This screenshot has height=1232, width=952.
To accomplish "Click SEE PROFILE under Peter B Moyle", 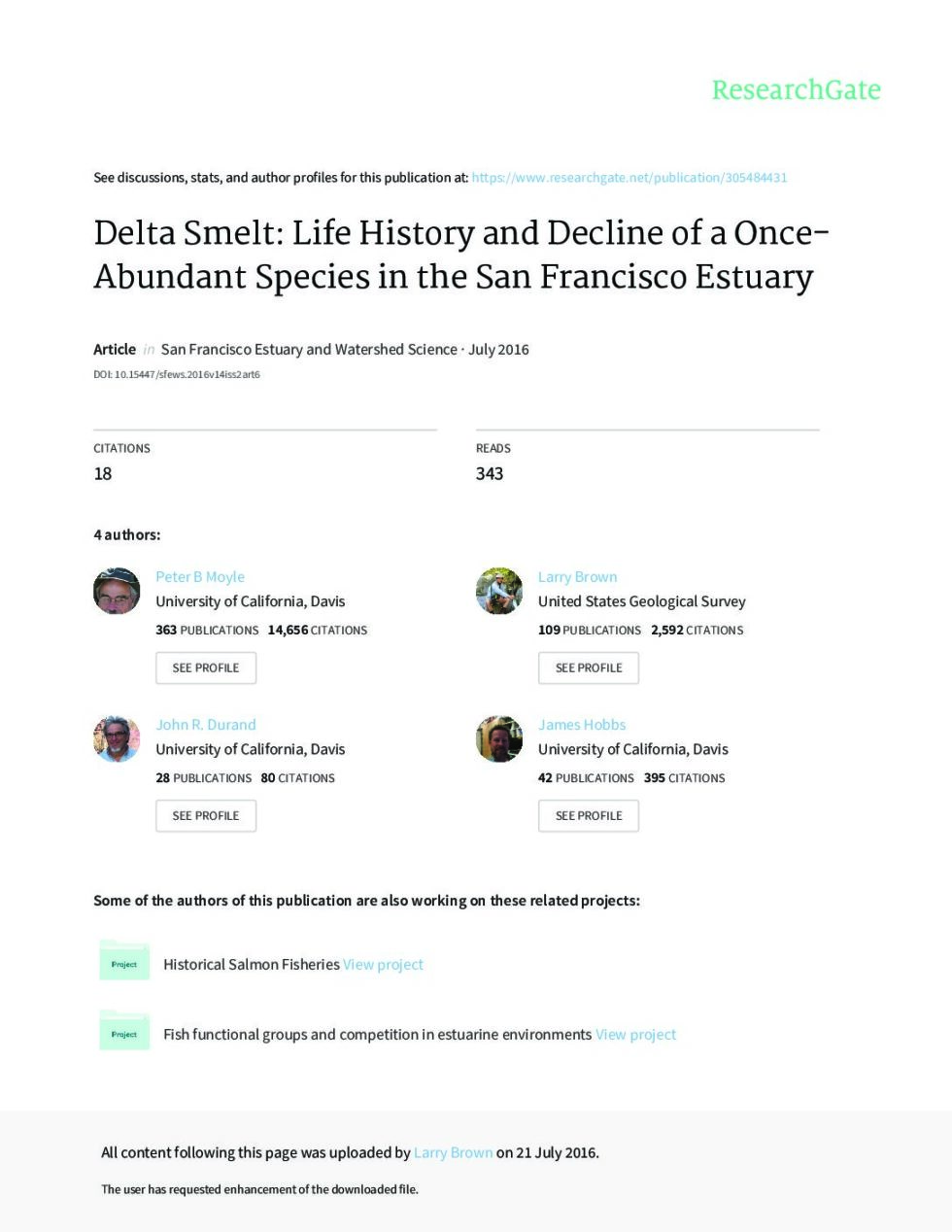I will (x=206, y=667).
